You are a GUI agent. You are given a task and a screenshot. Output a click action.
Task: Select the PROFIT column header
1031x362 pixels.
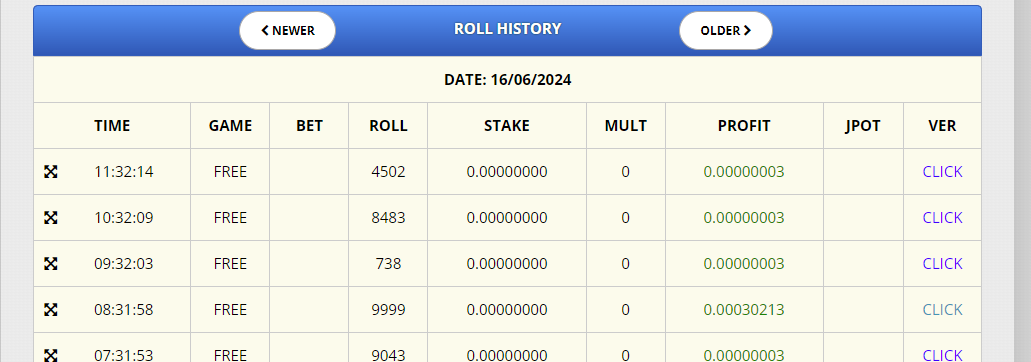(x=744, y=125)
